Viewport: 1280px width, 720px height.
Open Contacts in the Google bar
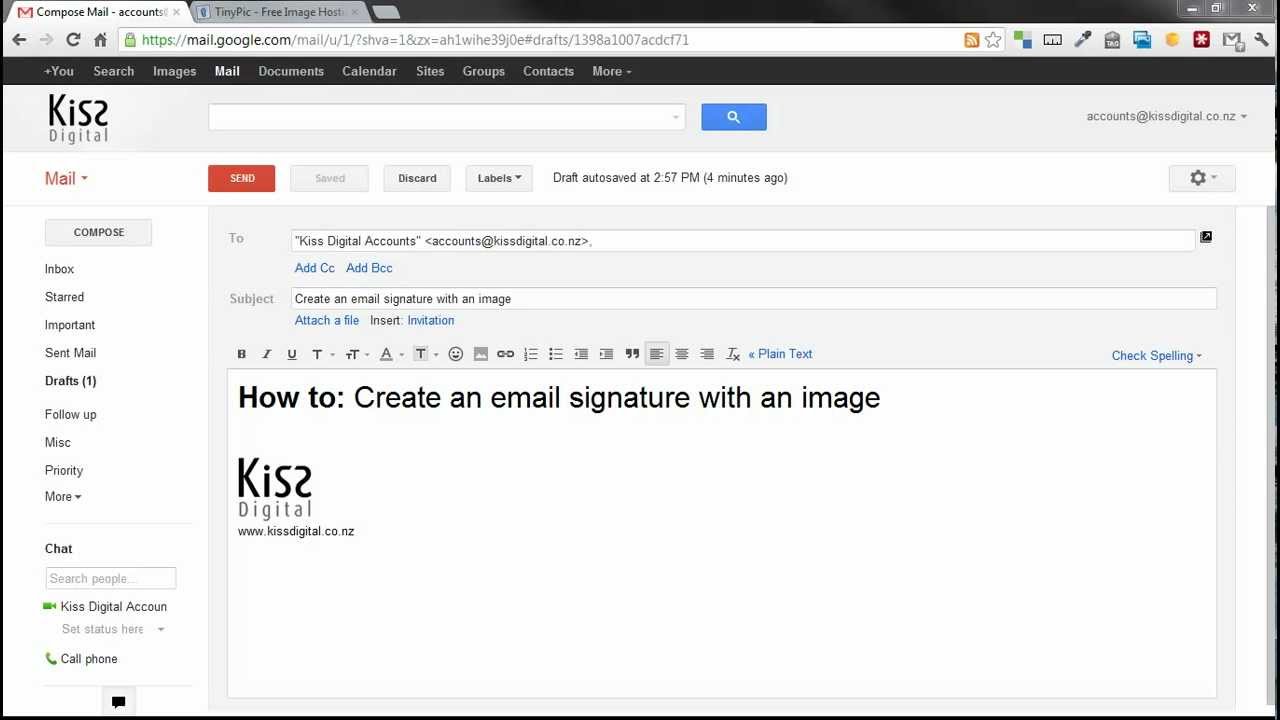tap(548, 71)
